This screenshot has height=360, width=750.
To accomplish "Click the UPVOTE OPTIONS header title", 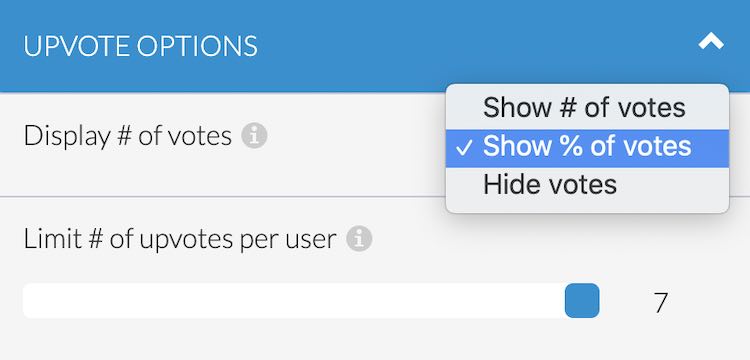I will [140, 46].
